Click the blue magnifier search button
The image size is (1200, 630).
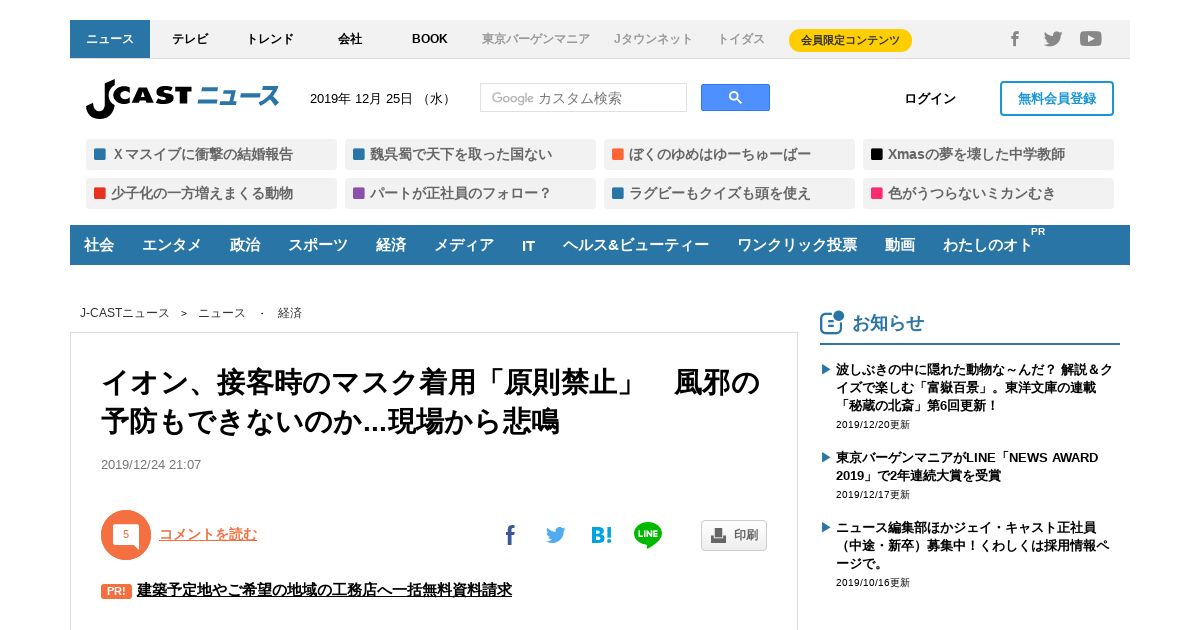click(x=735, y=97)
